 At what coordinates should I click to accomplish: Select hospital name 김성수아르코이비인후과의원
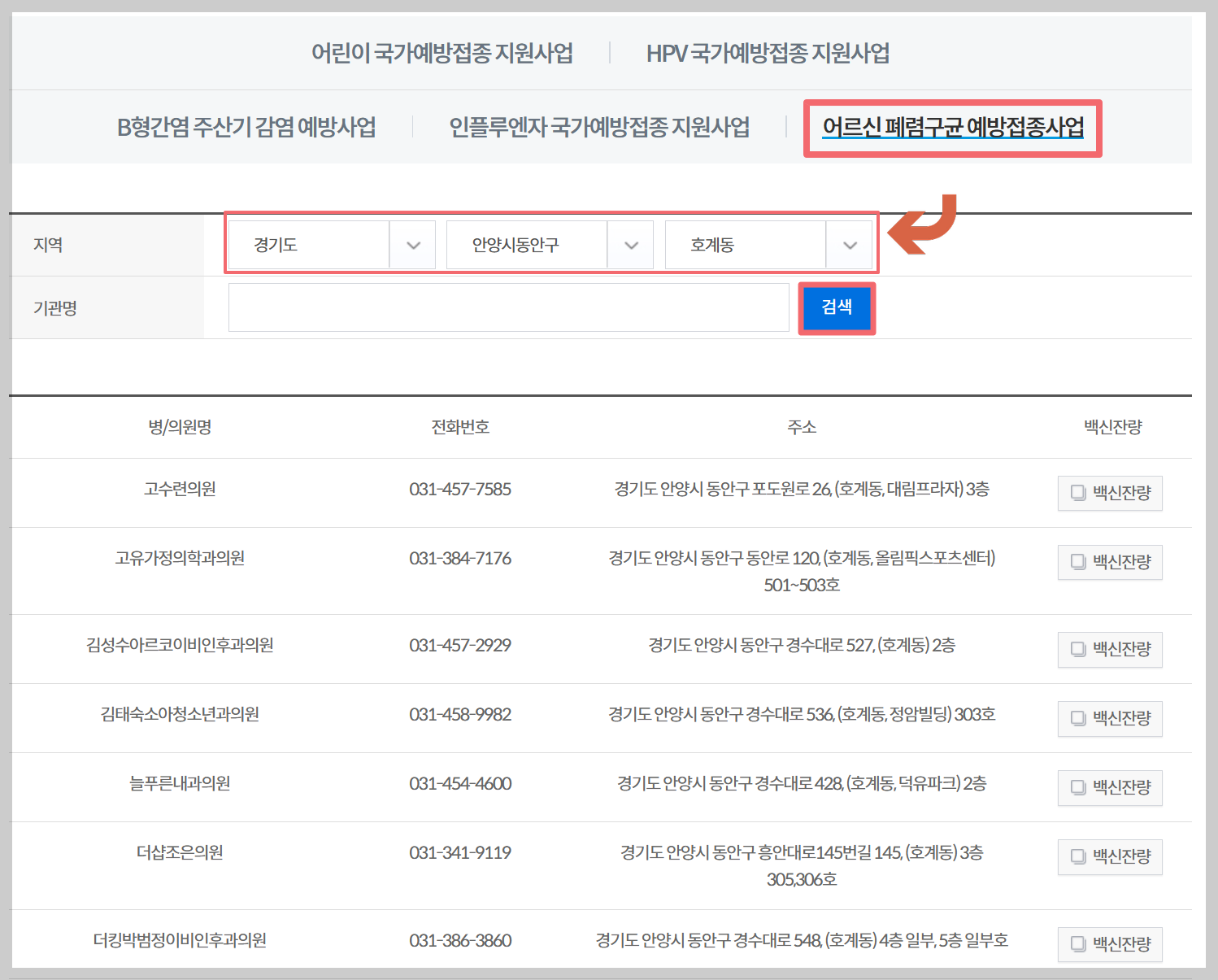(x=180, y=645)
